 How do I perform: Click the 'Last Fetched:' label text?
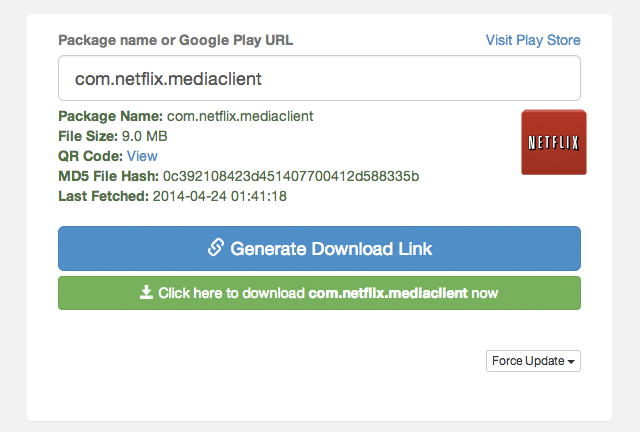point(104,196)
